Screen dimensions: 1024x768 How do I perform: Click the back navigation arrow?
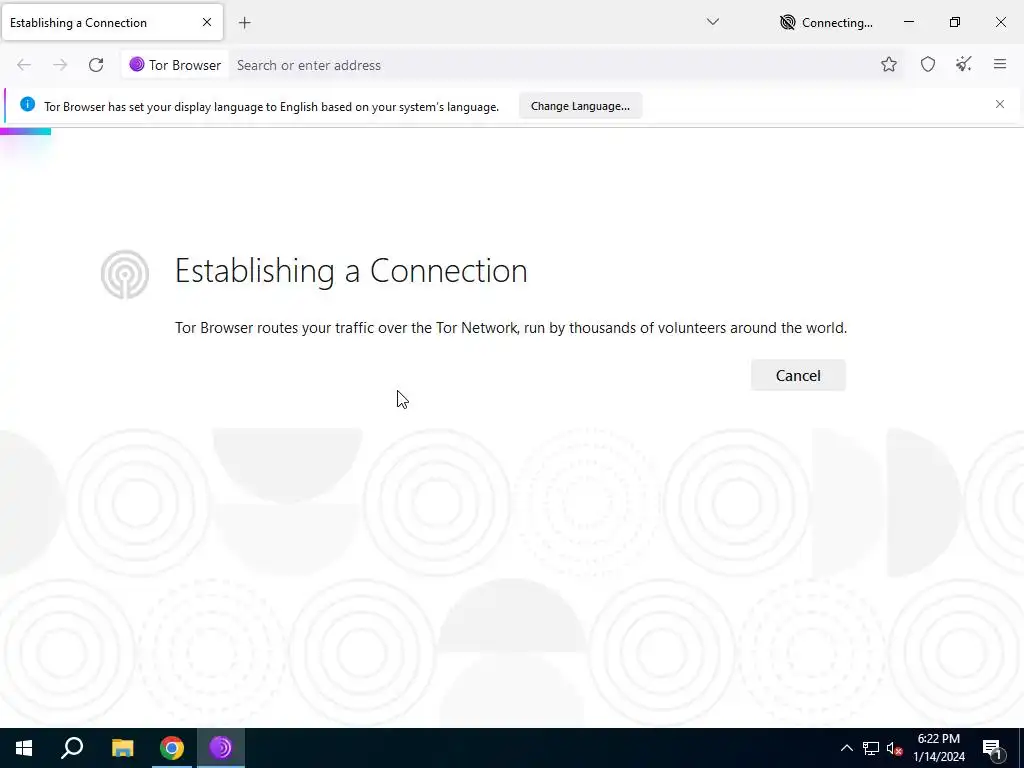click(x=24, y=65)
